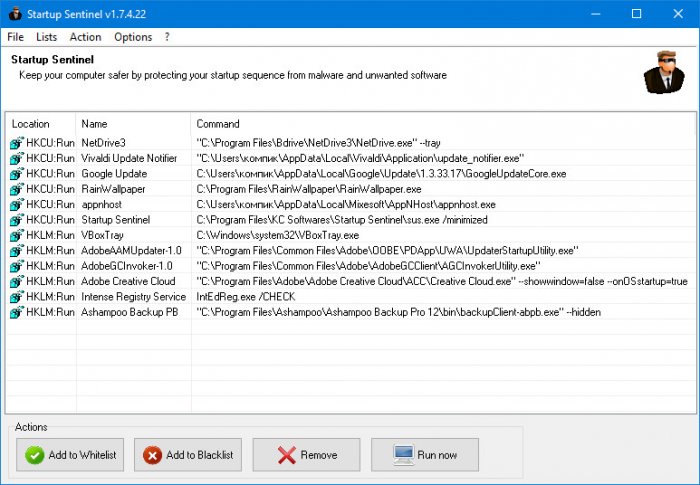Select the Ashampoo Backup PB entry name

click(x=129, y=312)
